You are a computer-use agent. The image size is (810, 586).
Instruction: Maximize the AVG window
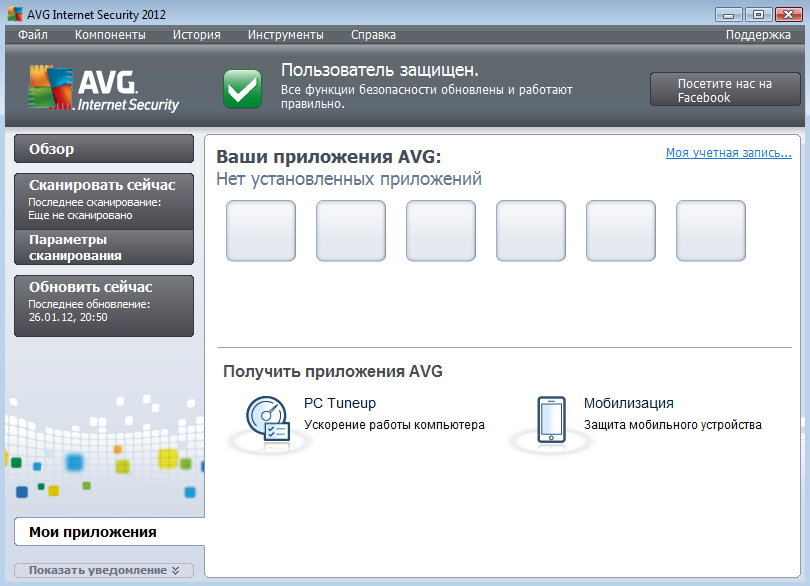[758, 14]
